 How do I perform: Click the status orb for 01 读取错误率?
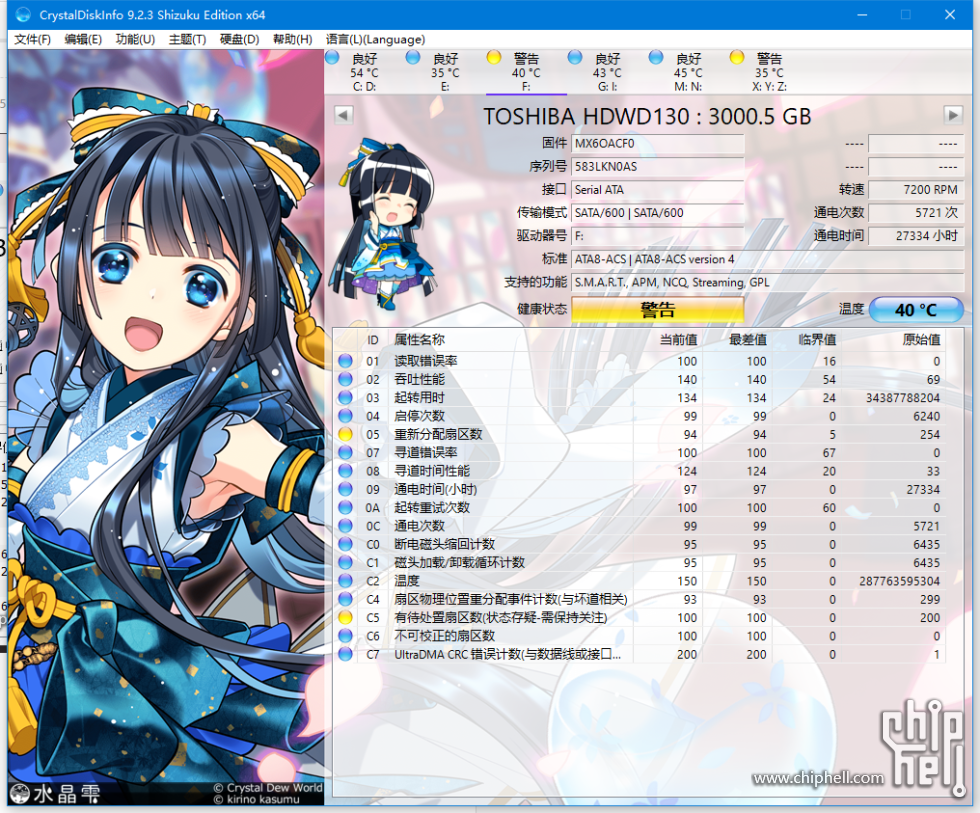pos(345,361)
